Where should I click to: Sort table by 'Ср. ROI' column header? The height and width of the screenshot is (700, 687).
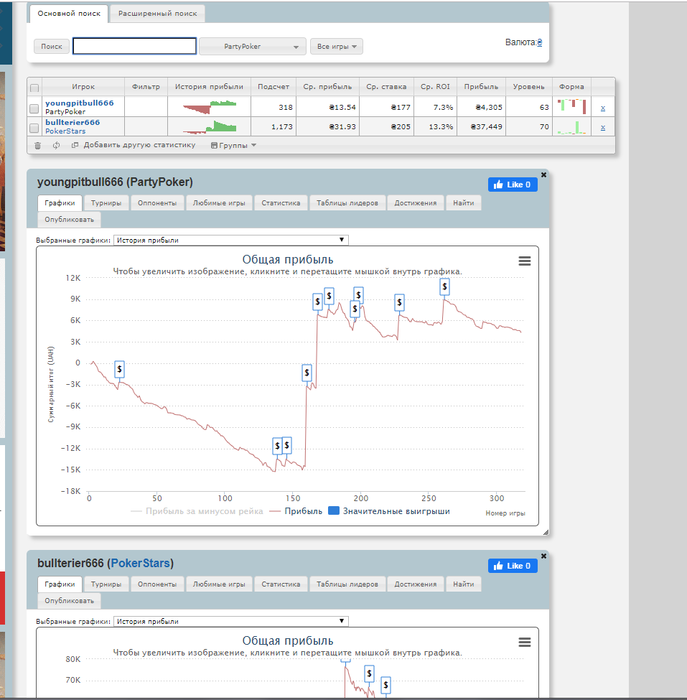(x=435, y=87)
